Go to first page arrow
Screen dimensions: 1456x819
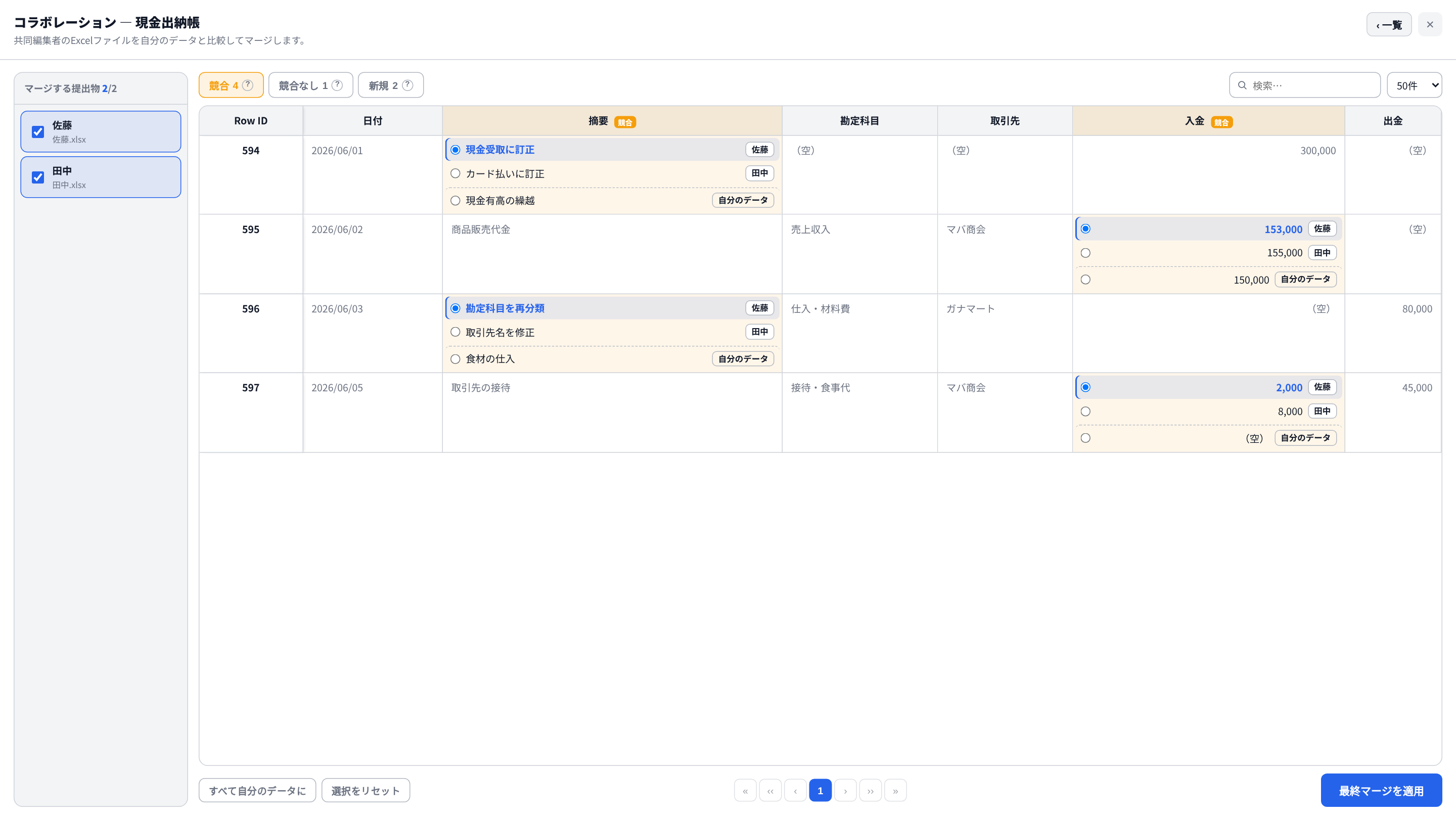coord(746,790)
